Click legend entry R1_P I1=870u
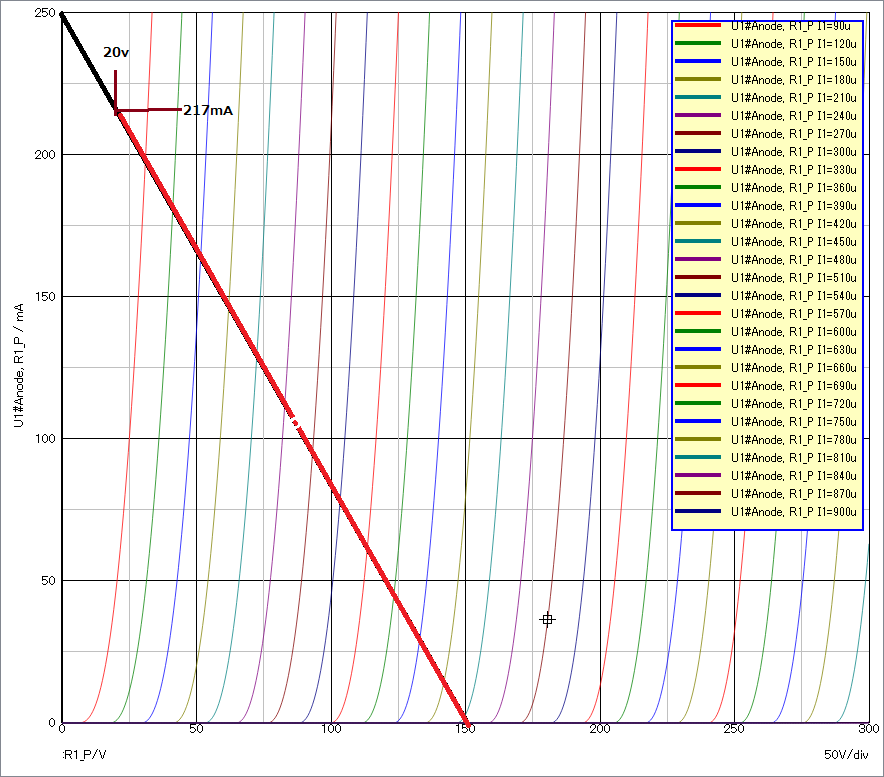The height and width of the screenshot is (777, 884). pyautogui.click(x=766, y=494)
